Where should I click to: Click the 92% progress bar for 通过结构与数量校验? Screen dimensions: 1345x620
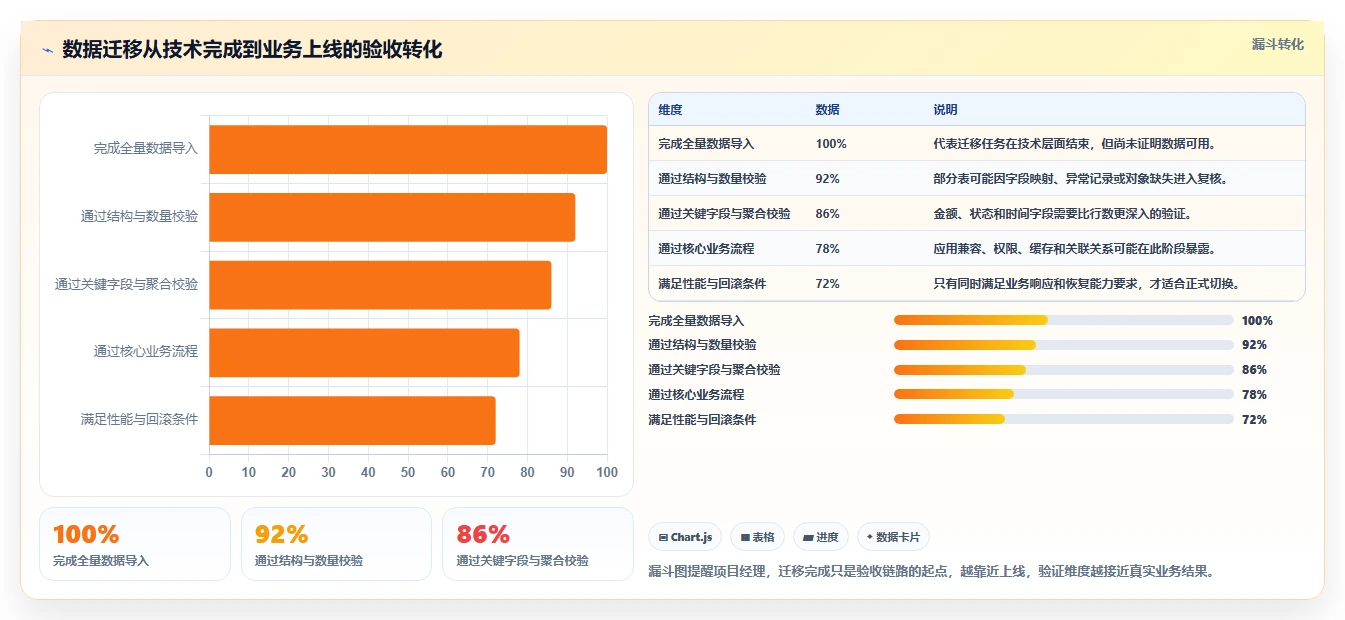tap(1064, 344)
